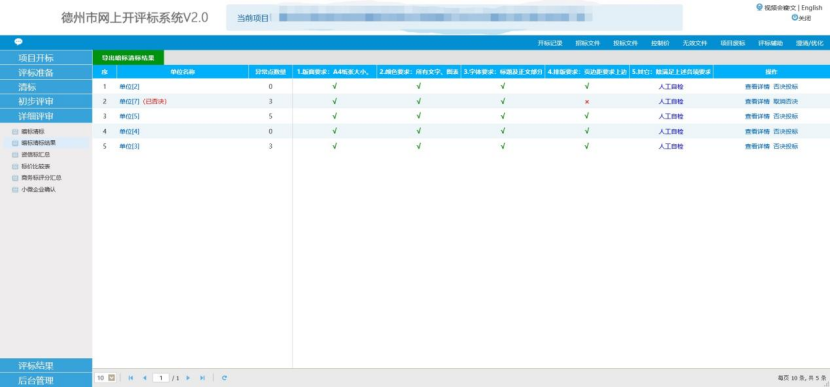Click the chat bubble icon in blue bar
The image size is (830, 387).
click(19, 42)
